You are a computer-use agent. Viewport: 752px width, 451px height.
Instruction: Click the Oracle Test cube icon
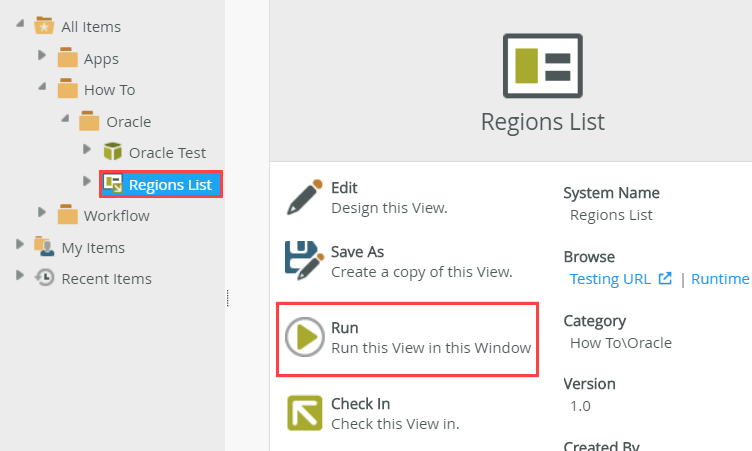click(113, 152)
